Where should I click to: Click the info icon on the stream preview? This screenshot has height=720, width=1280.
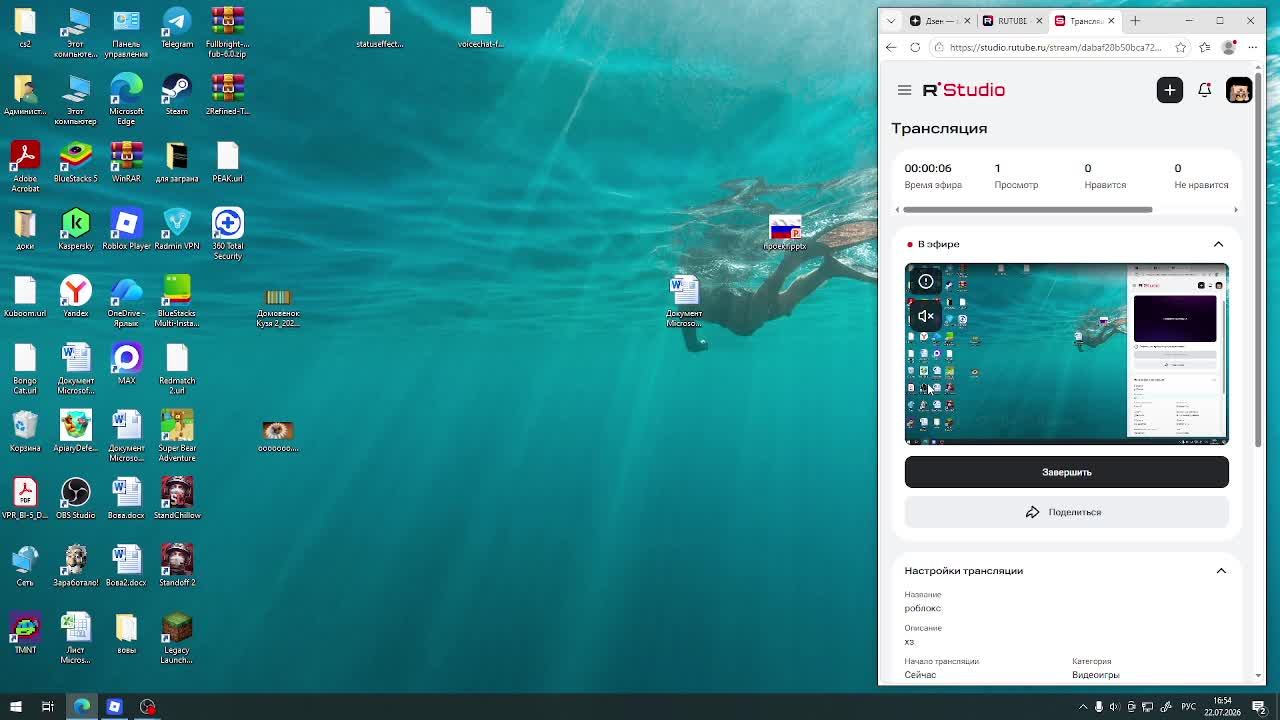tap(926, 282)
